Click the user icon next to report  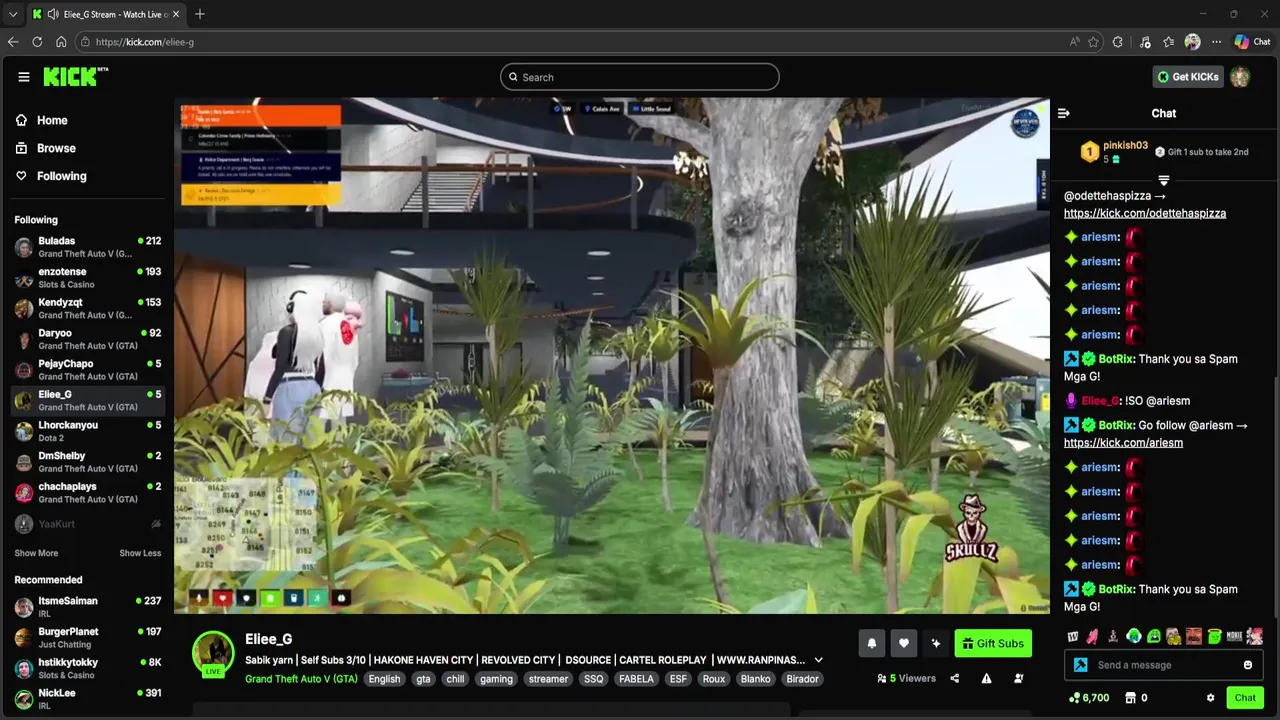pos(1018,678)
